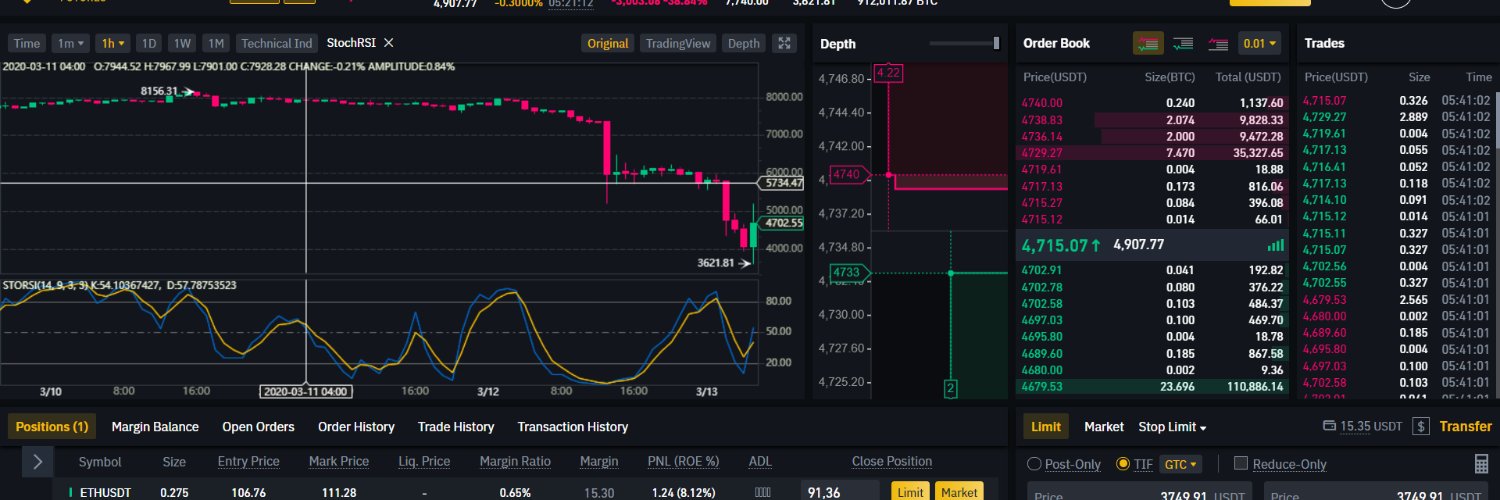Screen dimensions: 1500x500
Task: Open the Open Orders tab
Action: [258, 427]
